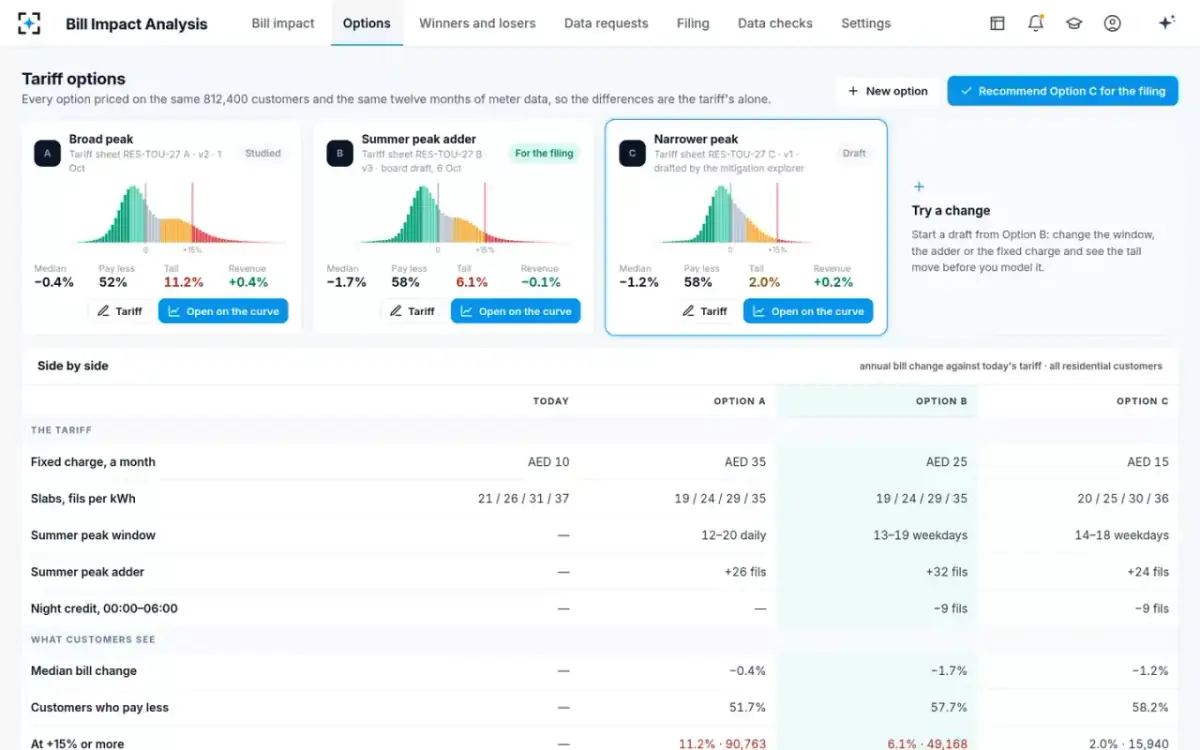The height and width of the screenshot is (750, 1200).
Task: Open Broad peak on the curve
Action: pyautogui.click(x=223, y=311)
